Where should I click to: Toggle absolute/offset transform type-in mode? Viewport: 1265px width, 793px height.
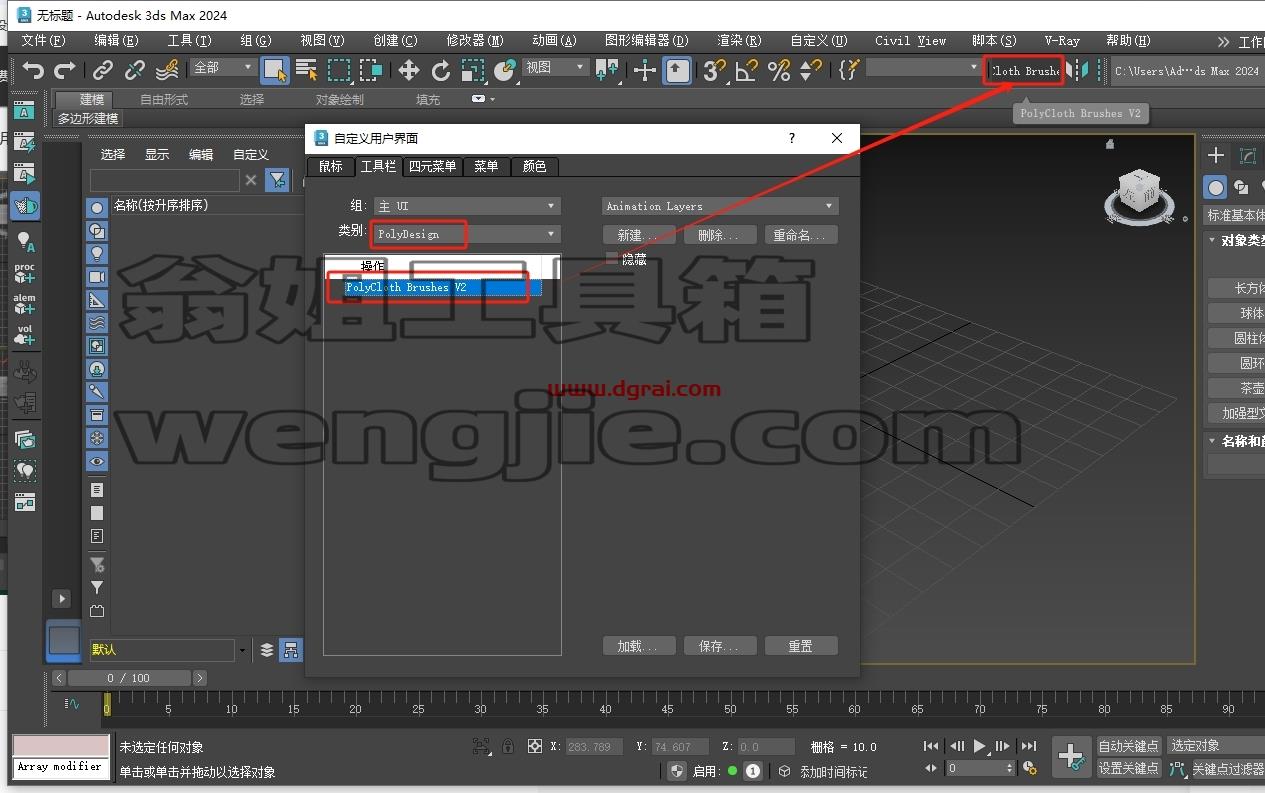pos(535,746)
